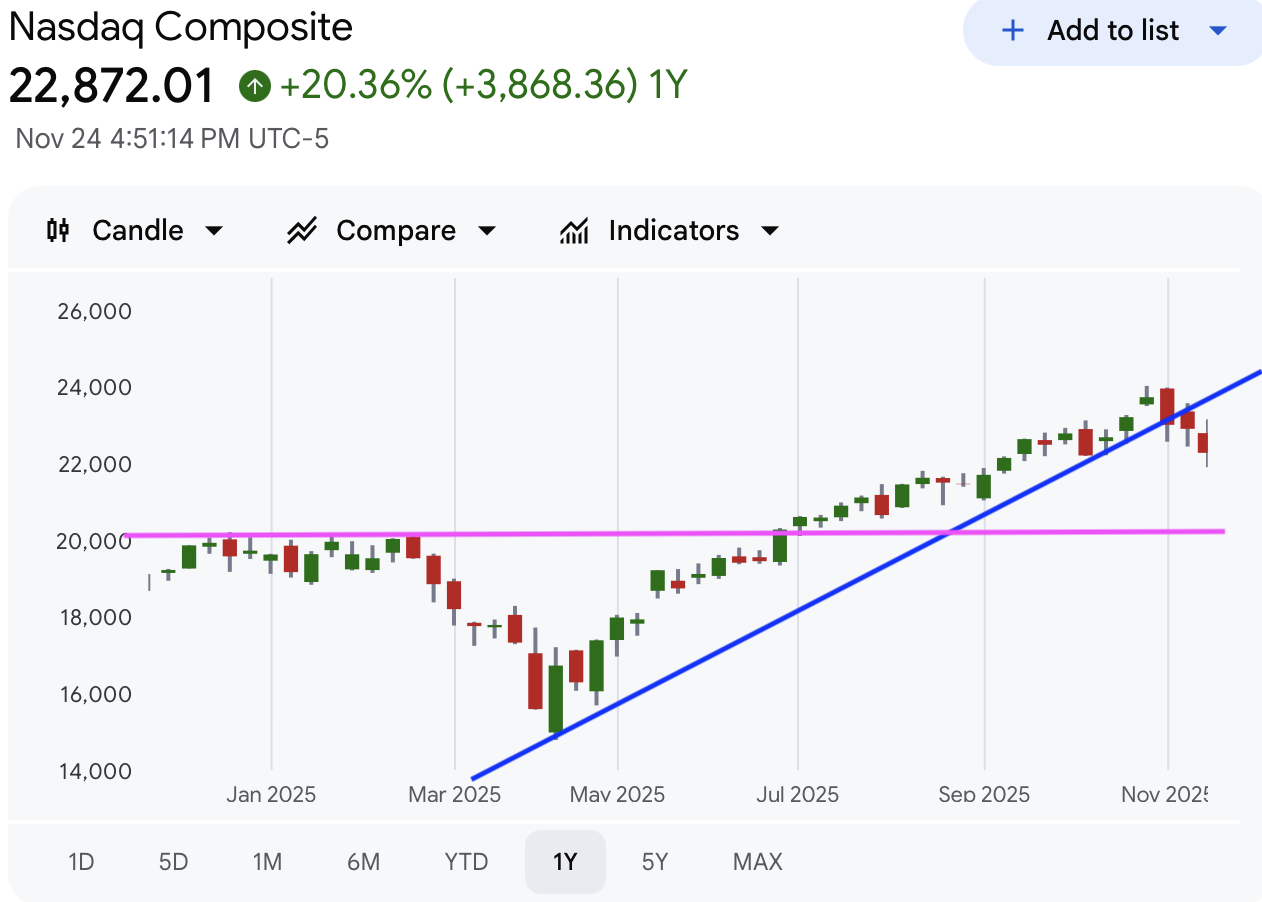Show the 6M time range

(x=363, y=862)
